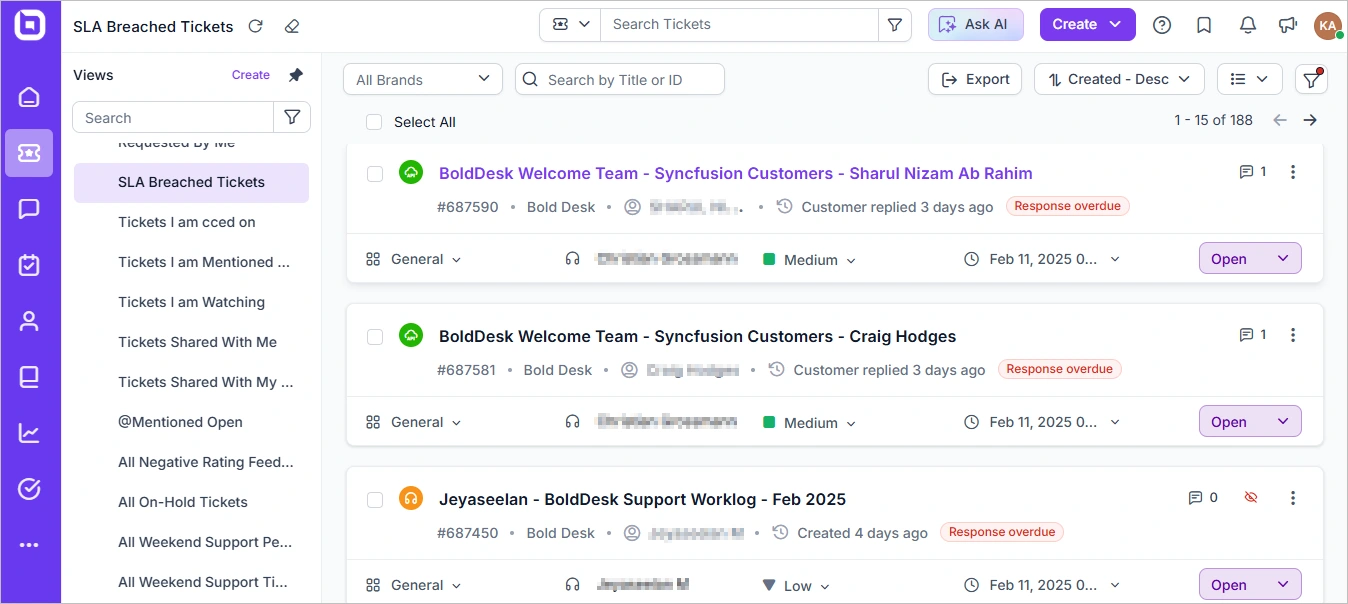Change Open status on ticket #687590
The width and height of the screenshot is (1348, 604).
pos(1250,259)
